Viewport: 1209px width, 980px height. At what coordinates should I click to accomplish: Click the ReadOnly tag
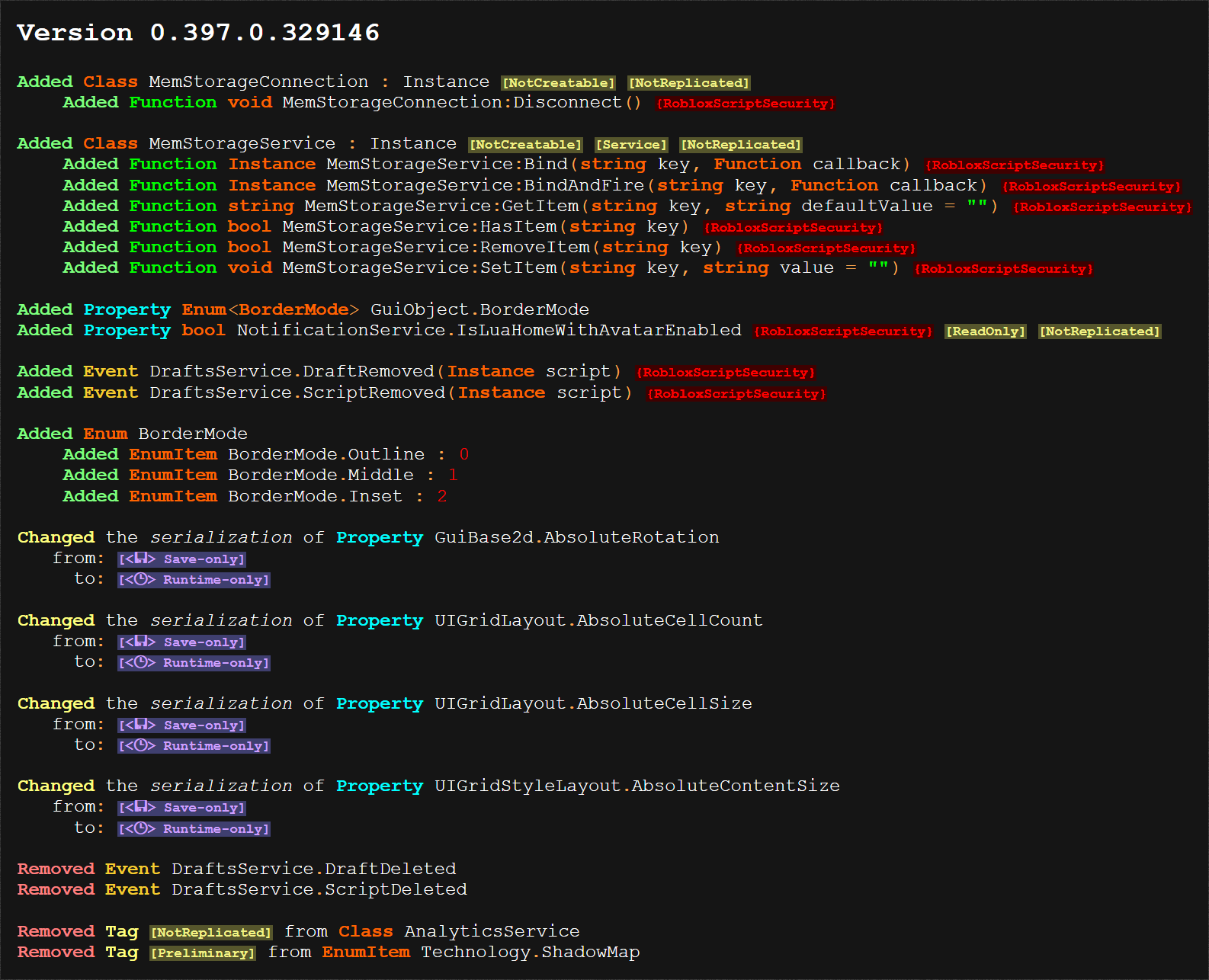(x=986, y=331)
